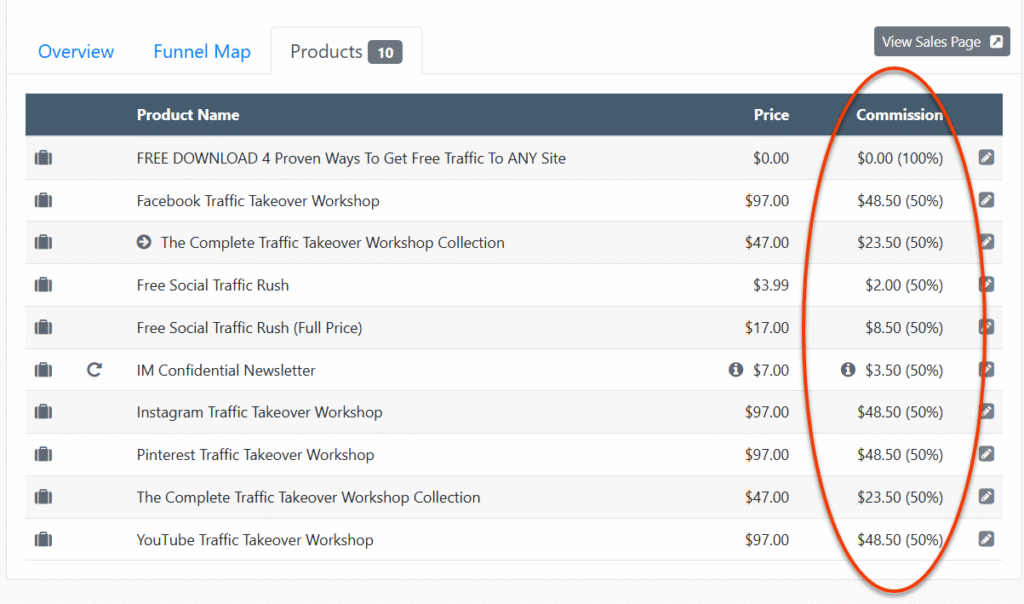Click arrow icon before Complete Traffic Takeover Collection

tap(144, 243)
